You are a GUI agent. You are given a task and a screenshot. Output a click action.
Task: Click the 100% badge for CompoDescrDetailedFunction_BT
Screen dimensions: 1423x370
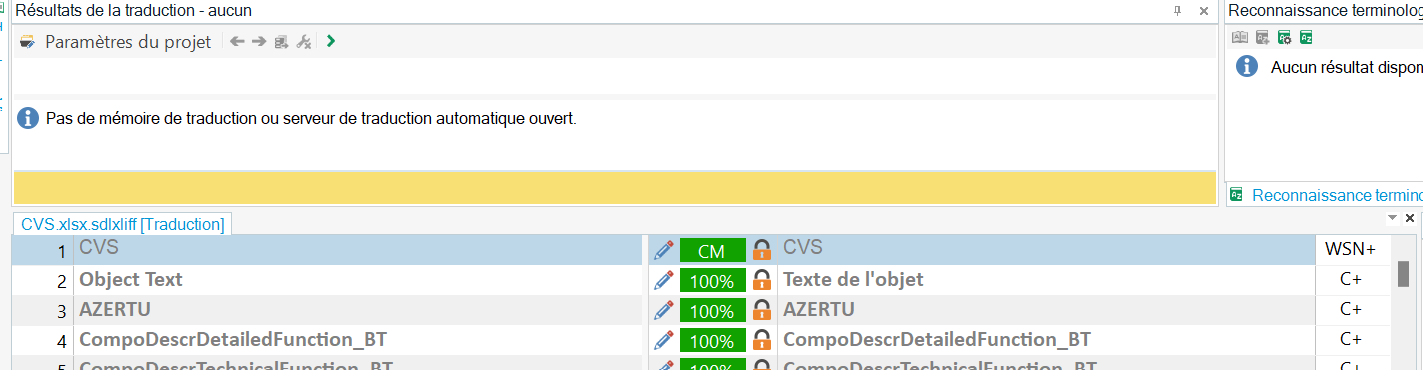point(712,341)
